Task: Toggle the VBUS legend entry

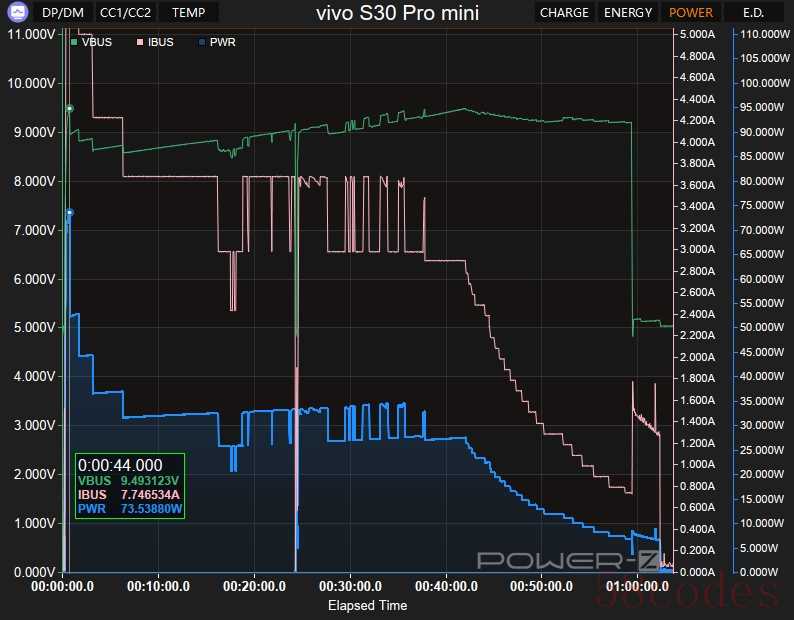Action: [x=91, y=42]
